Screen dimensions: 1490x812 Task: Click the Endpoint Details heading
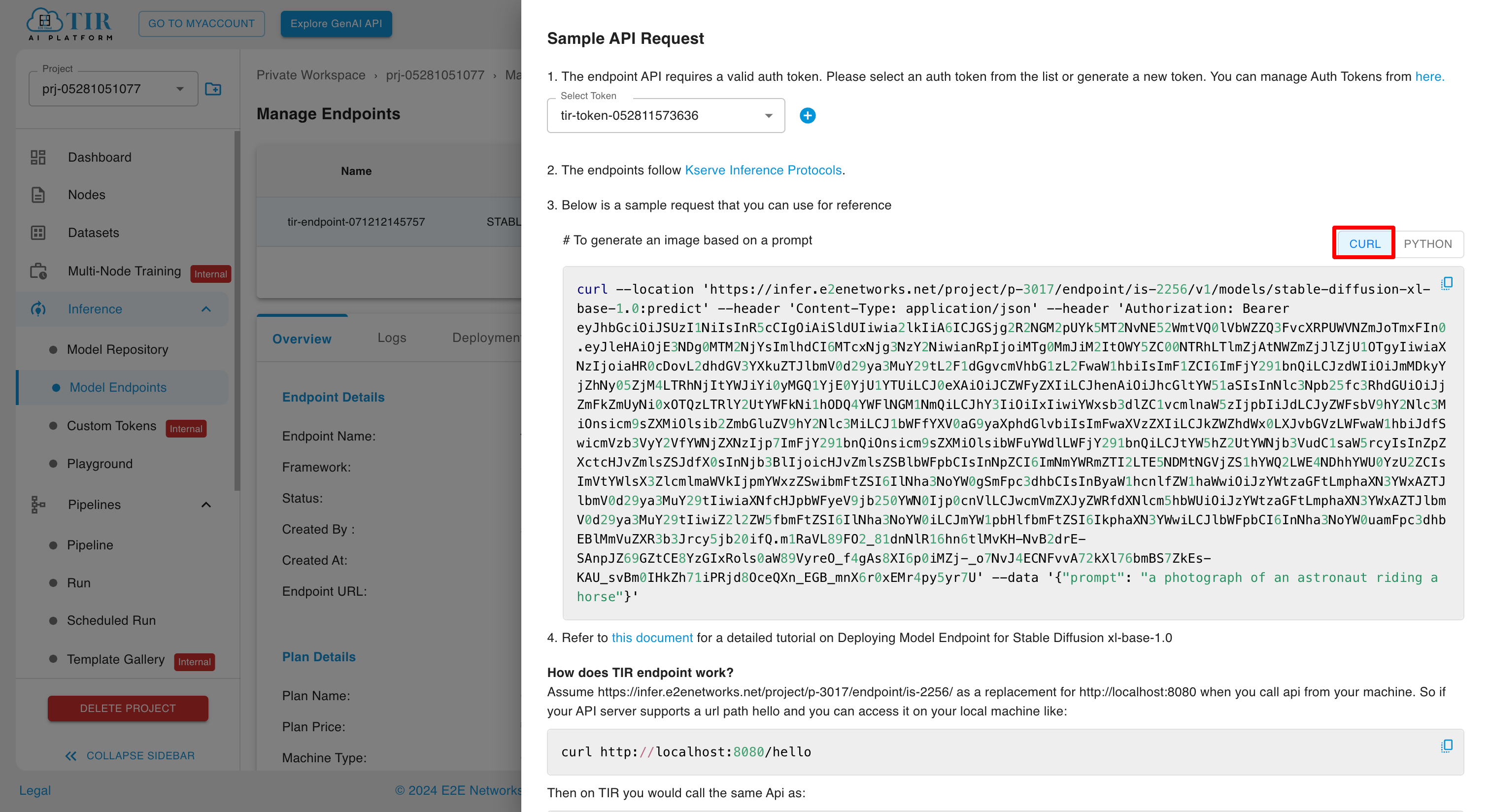[x=333, y=397]
